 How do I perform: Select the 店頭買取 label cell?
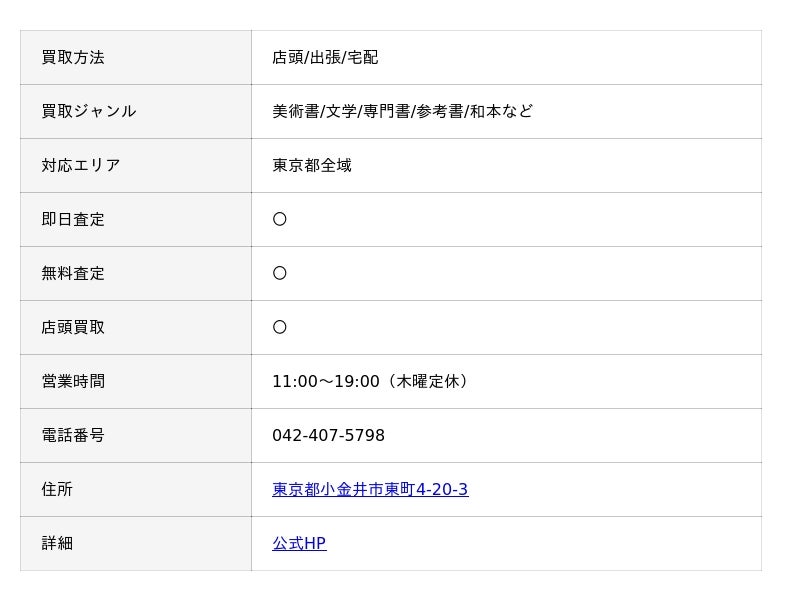[x=136, y=328]
